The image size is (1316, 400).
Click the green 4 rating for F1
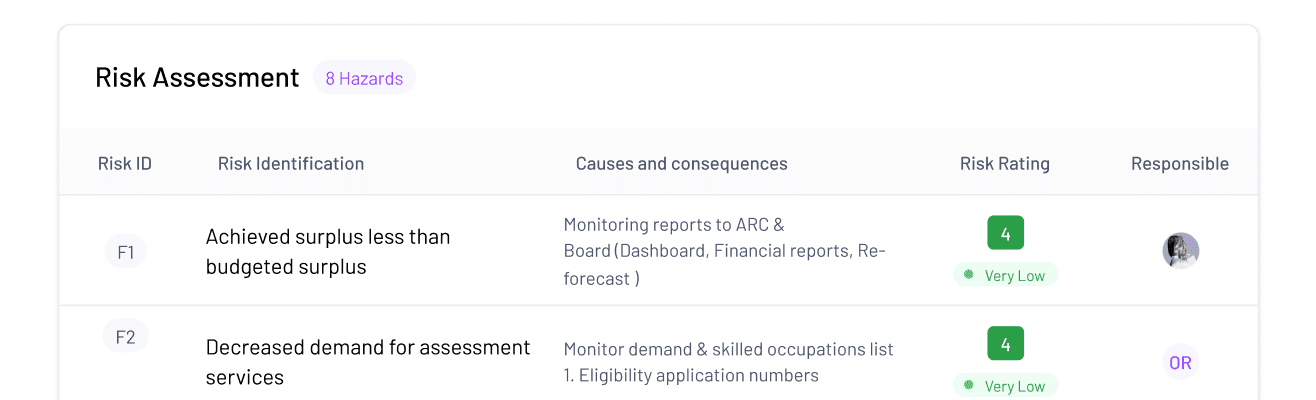click(1005, 234)
